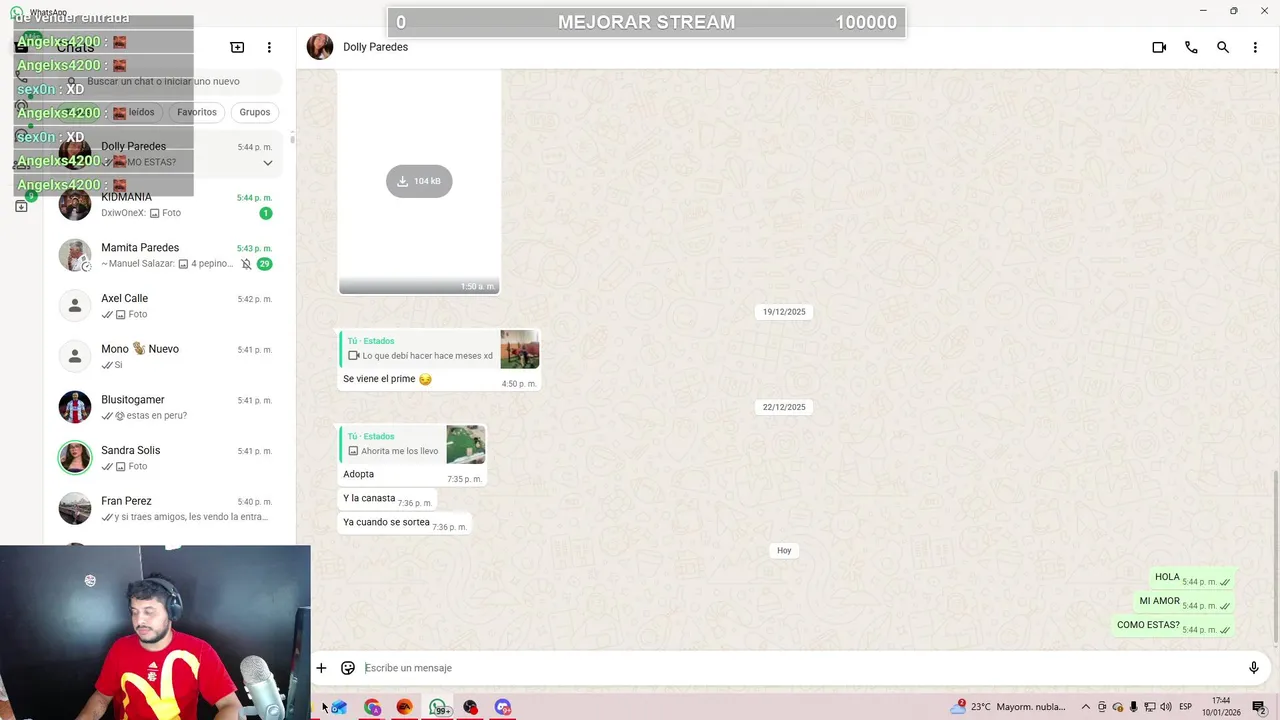Viewport: 1280px width, 720px height.
Task: Click the date chip "19/12/2025"
Action: (784, 312)
